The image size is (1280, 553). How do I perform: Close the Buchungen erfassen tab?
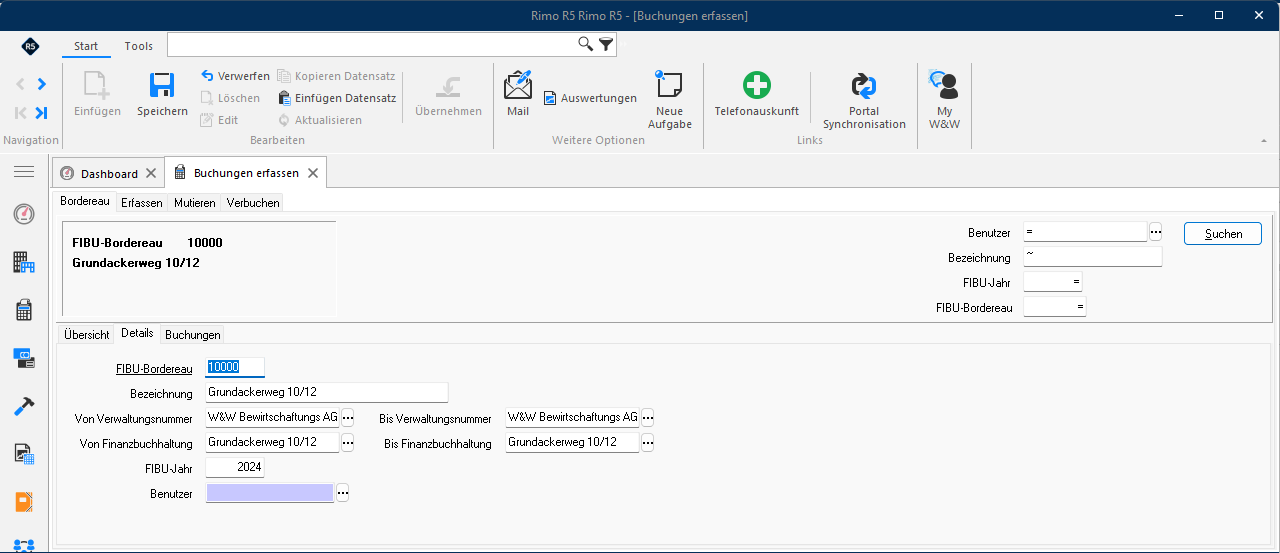click(312, 173)
